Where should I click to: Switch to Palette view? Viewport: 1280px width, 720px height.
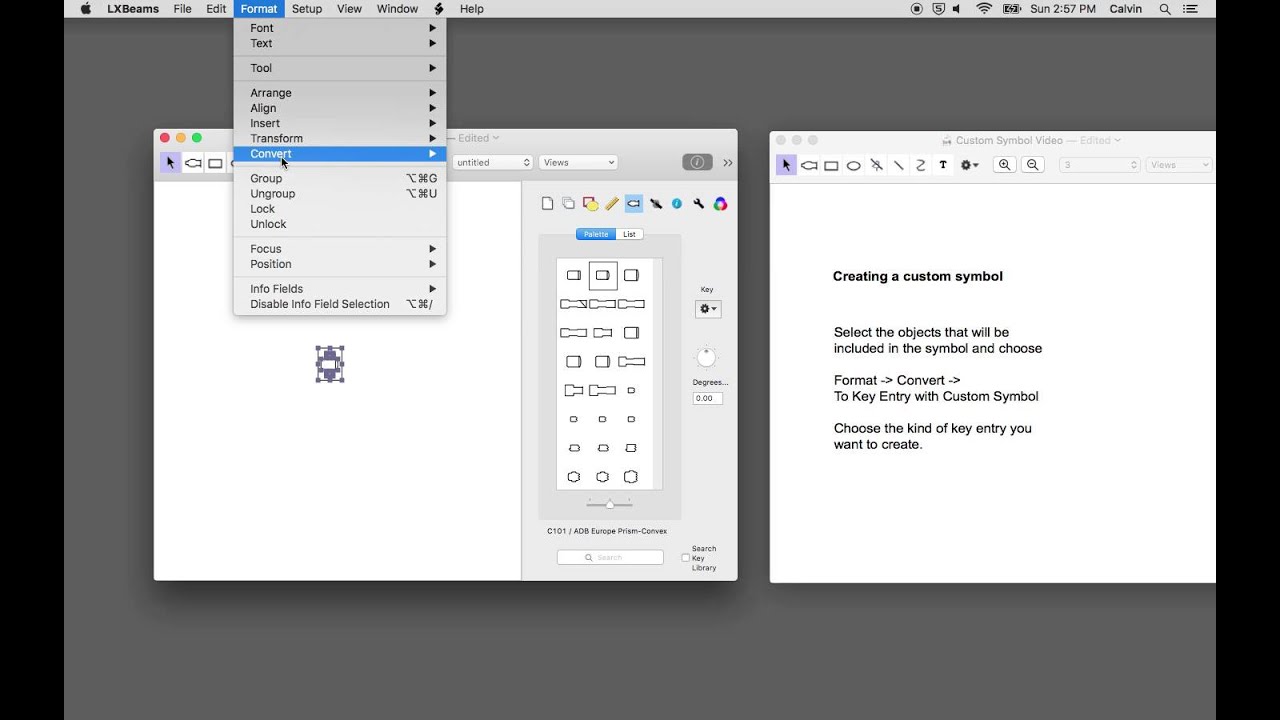pos(596,234)
